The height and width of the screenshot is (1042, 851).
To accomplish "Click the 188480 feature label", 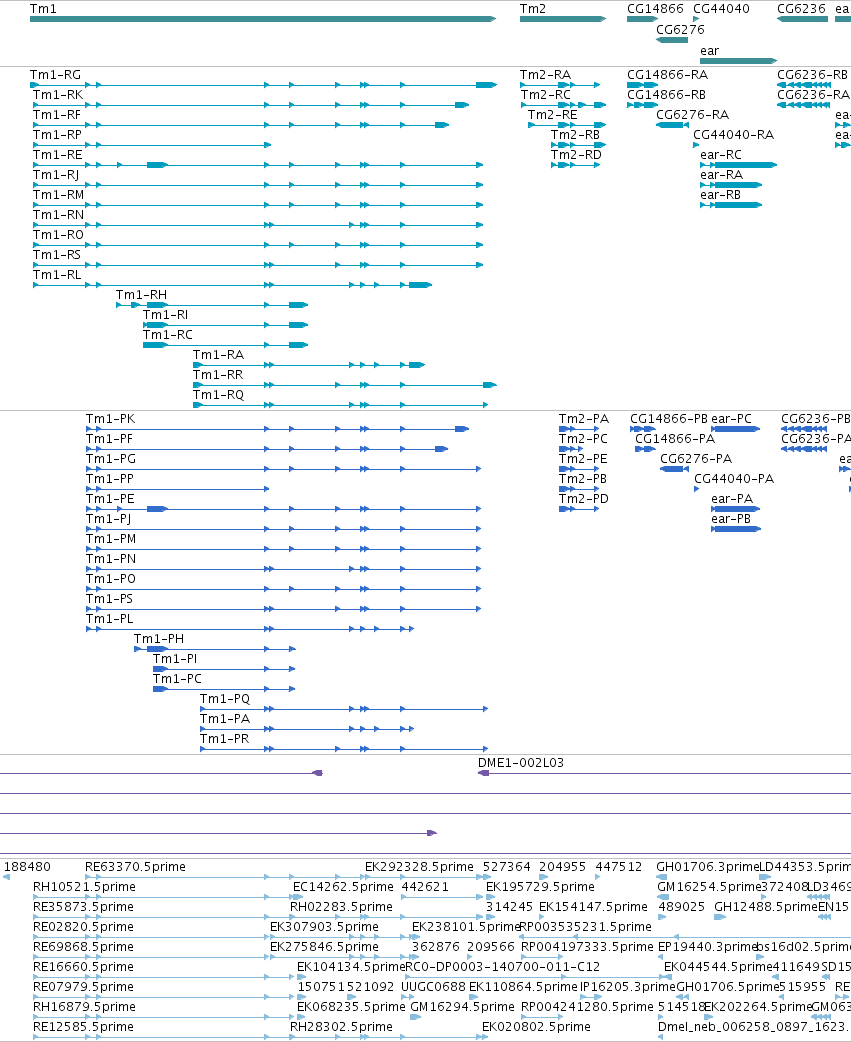I will (x=27, y=867).
